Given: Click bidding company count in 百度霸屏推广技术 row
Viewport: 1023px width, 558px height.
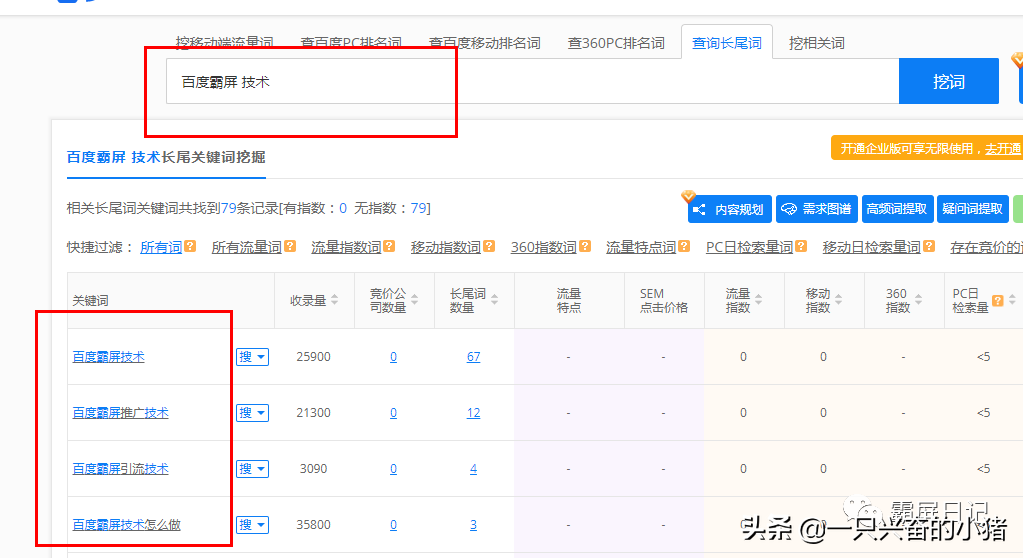Looking at the screenshot, I should coord(393,413).
